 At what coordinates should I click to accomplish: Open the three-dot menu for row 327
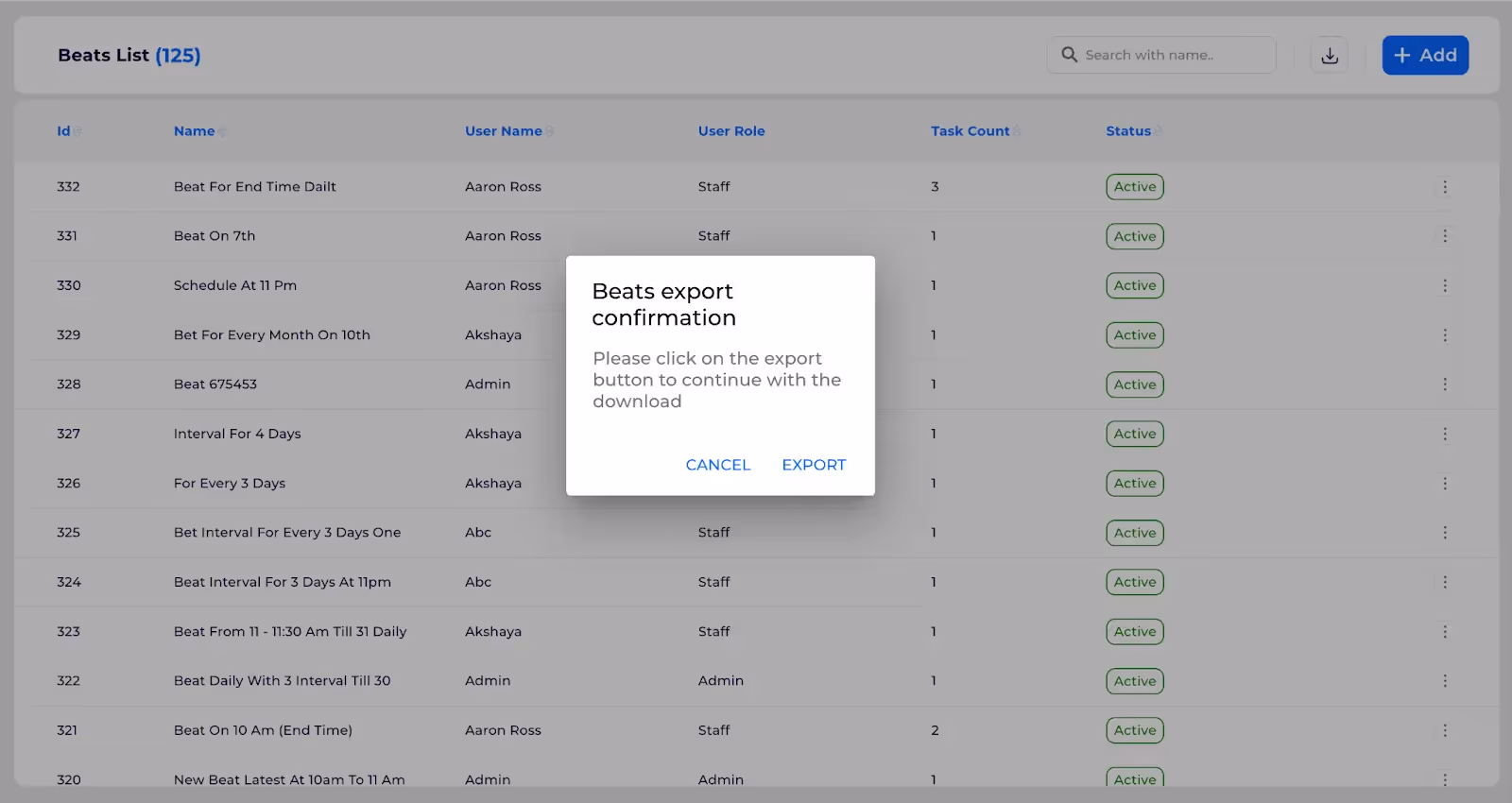pyautogui.click(x=1445, y=434)
